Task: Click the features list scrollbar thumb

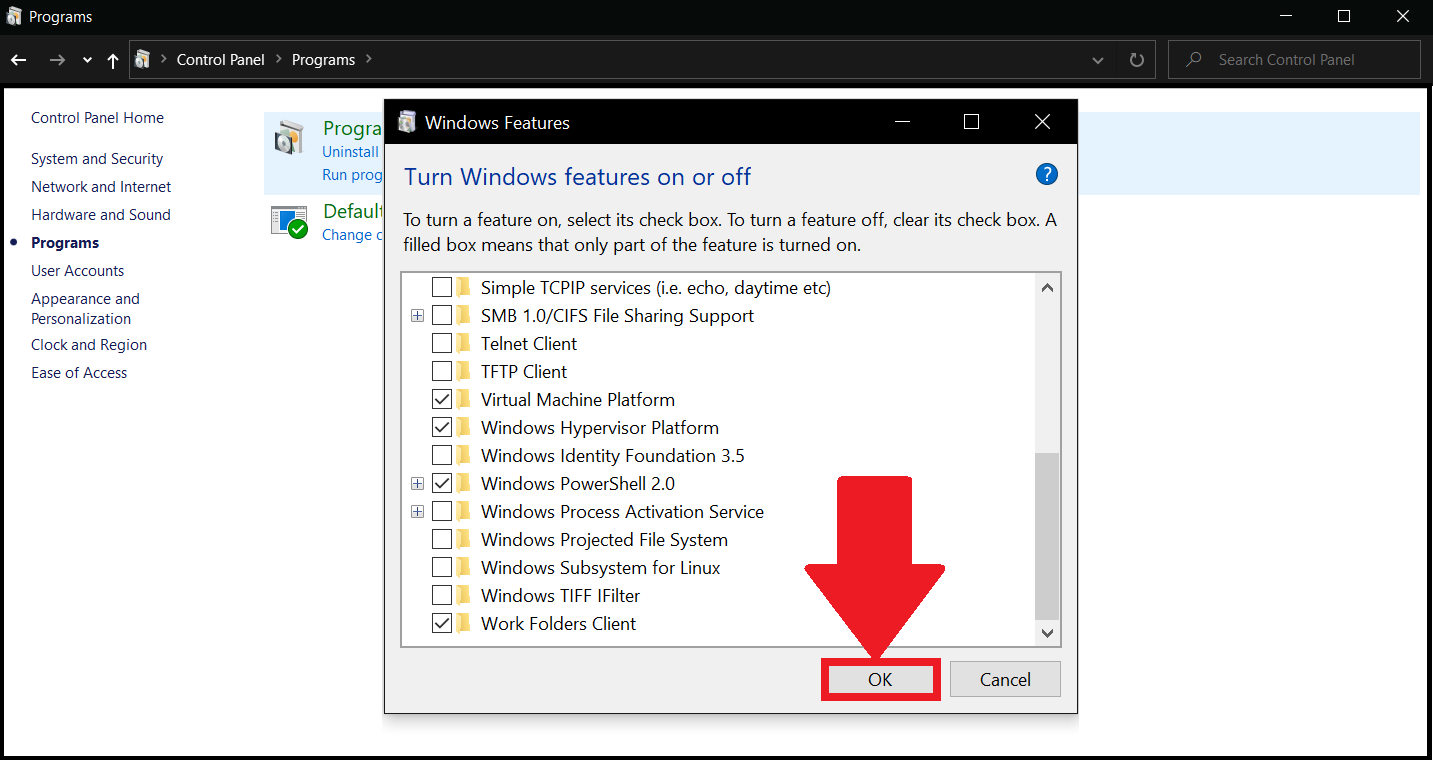Action: coord(1047,535)
